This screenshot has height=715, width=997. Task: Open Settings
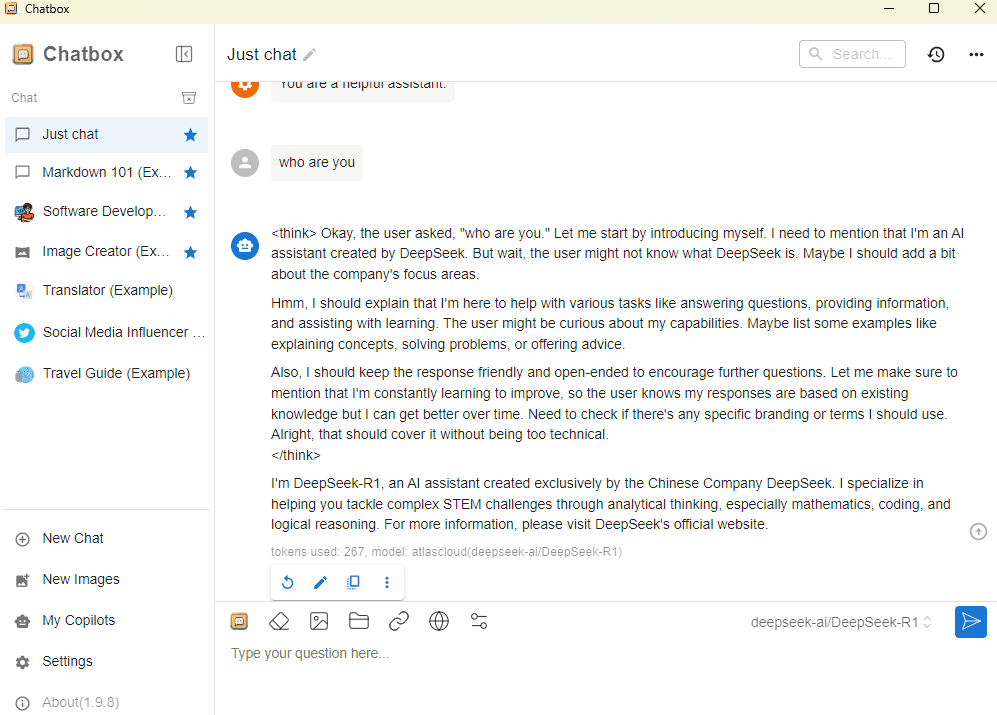106,662
